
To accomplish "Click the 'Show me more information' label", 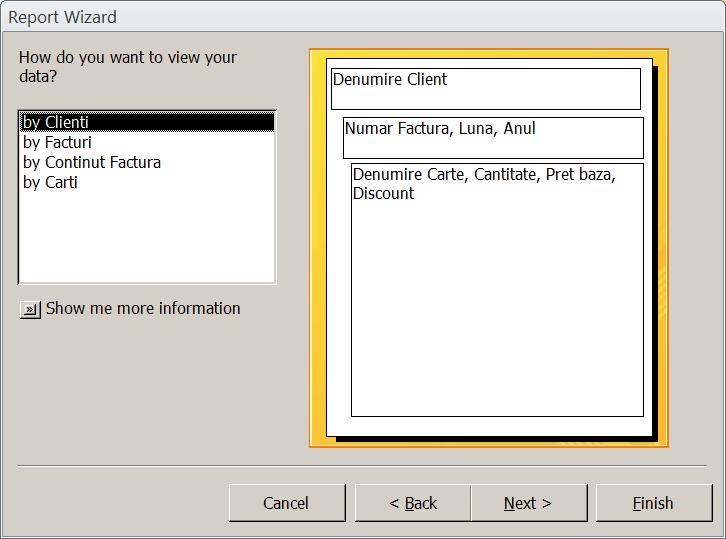I will coord(143,308).
